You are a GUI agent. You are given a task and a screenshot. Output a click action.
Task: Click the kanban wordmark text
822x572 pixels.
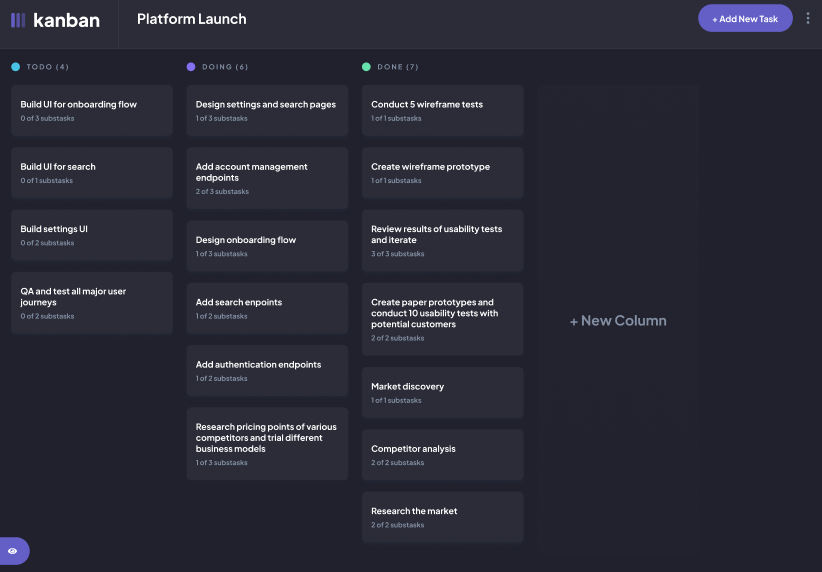(x=67, y=20)
